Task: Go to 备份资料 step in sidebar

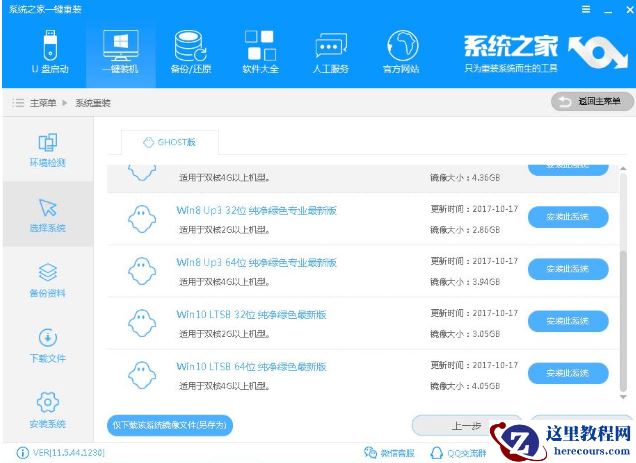Action: tap(47, 280)
